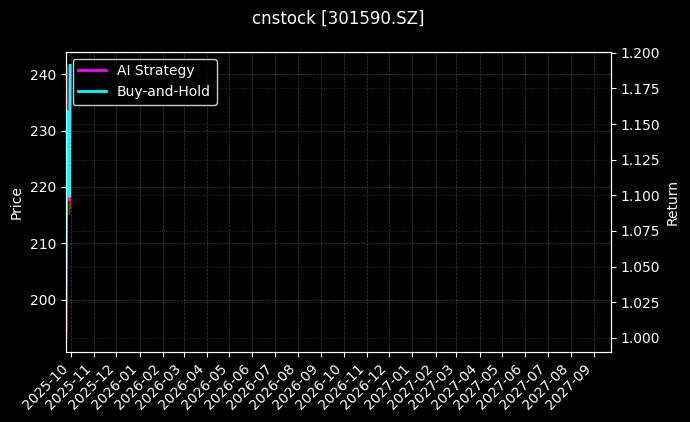Select the 2025-10 date tick label
Viewport: 690px width, 422px height.
(45, 382)
